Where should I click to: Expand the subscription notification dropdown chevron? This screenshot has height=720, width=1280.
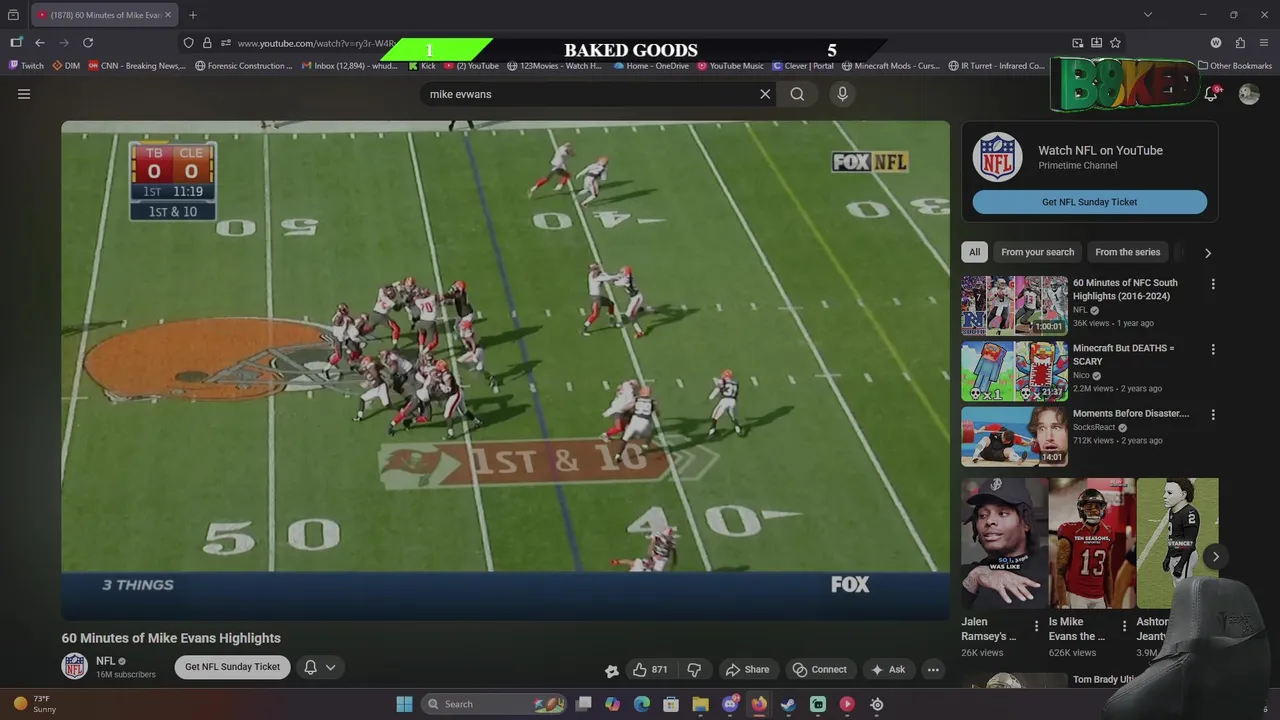331,667
